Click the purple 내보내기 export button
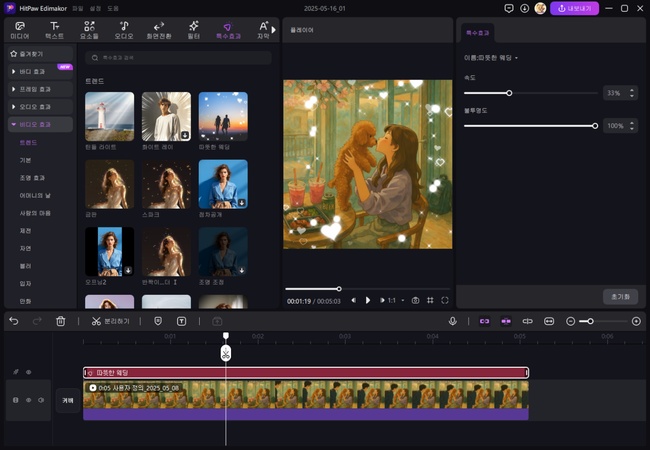Image resolution: width=650 pixels, height=450 pixels. (x=575, y=8)
